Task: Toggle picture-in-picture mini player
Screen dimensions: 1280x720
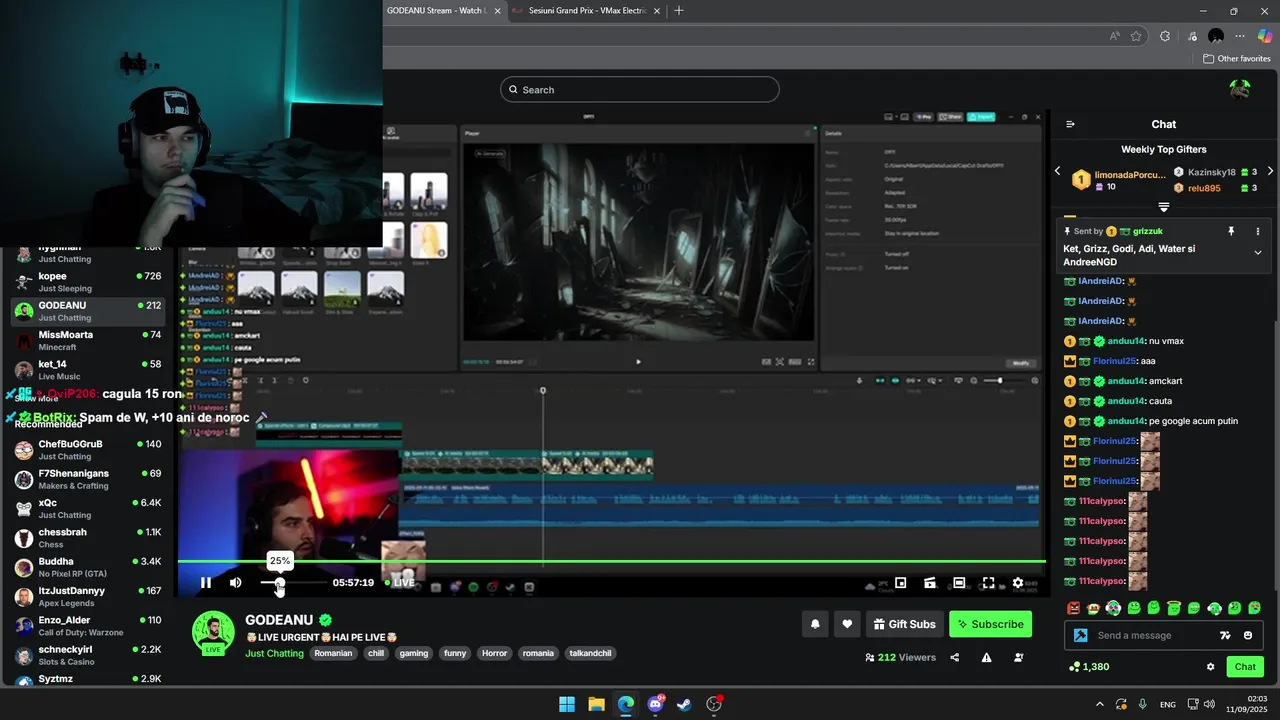Action: (900, 583)
